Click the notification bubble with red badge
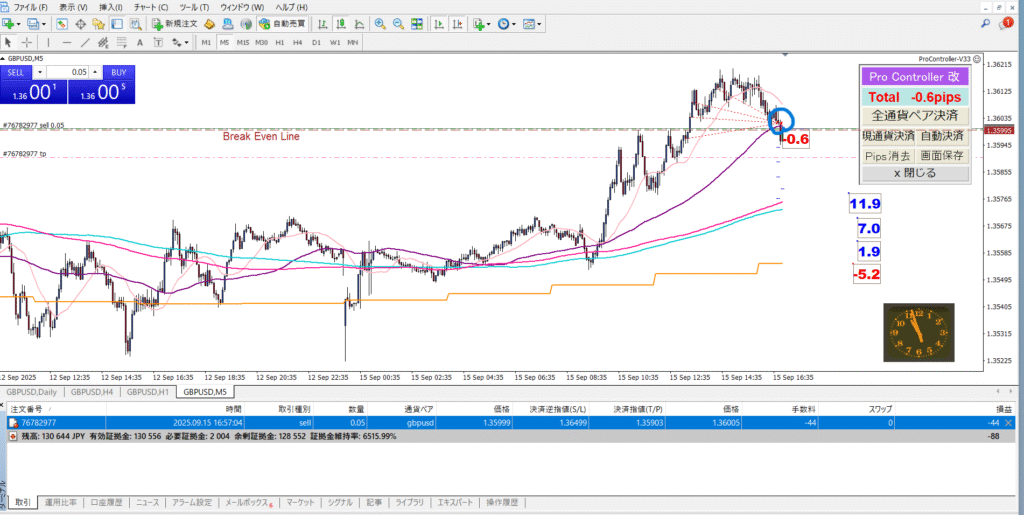 [1006, 23]
